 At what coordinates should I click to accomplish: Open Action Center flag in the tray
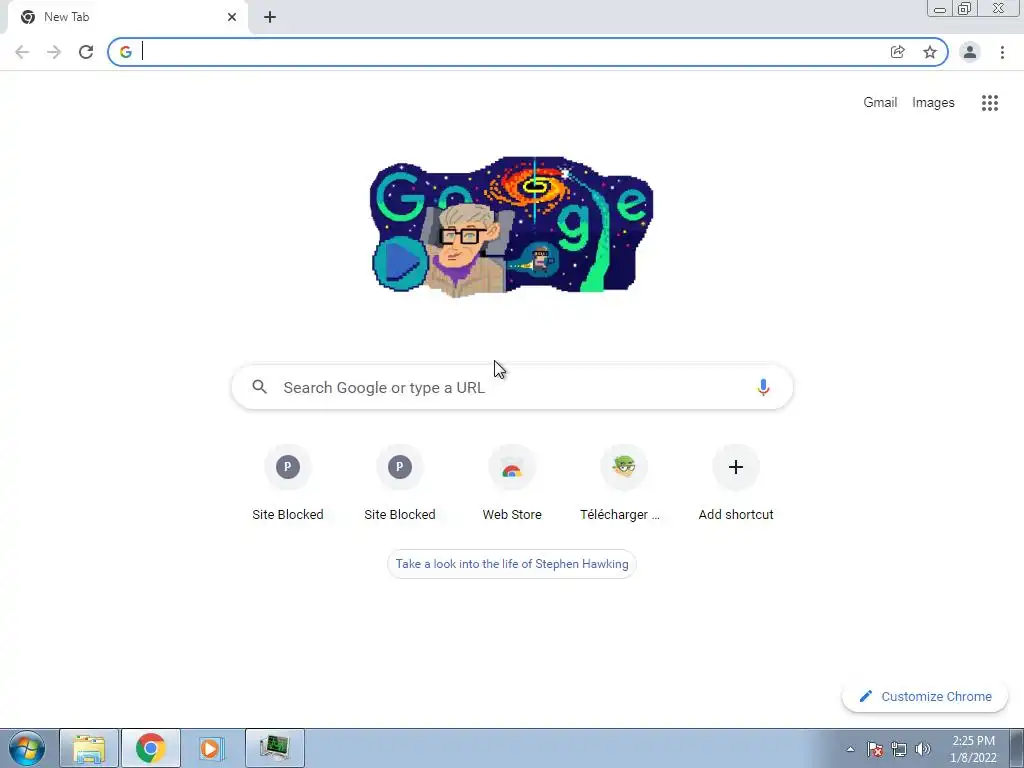pos(875,750)
